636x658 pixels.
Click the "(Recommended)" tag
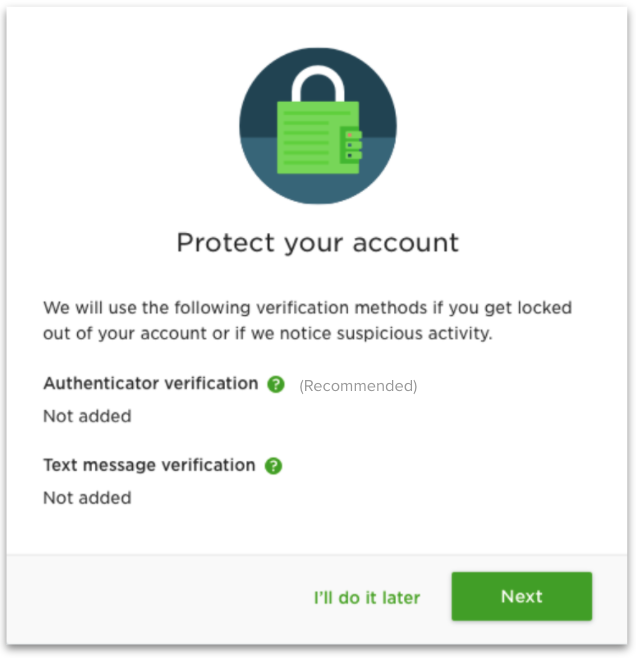coord(358,386)
